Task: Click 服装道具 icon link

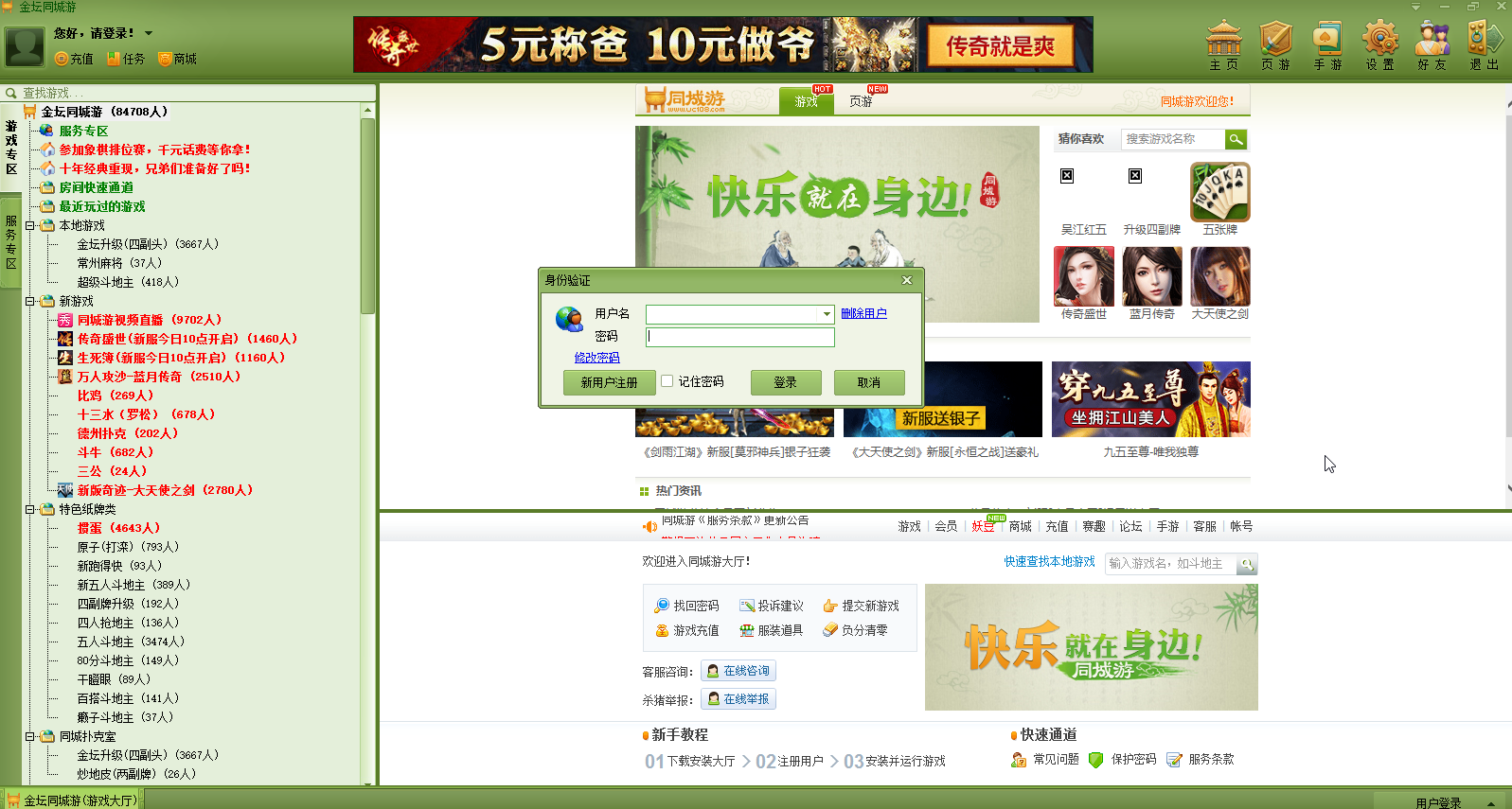Action: 772,630
